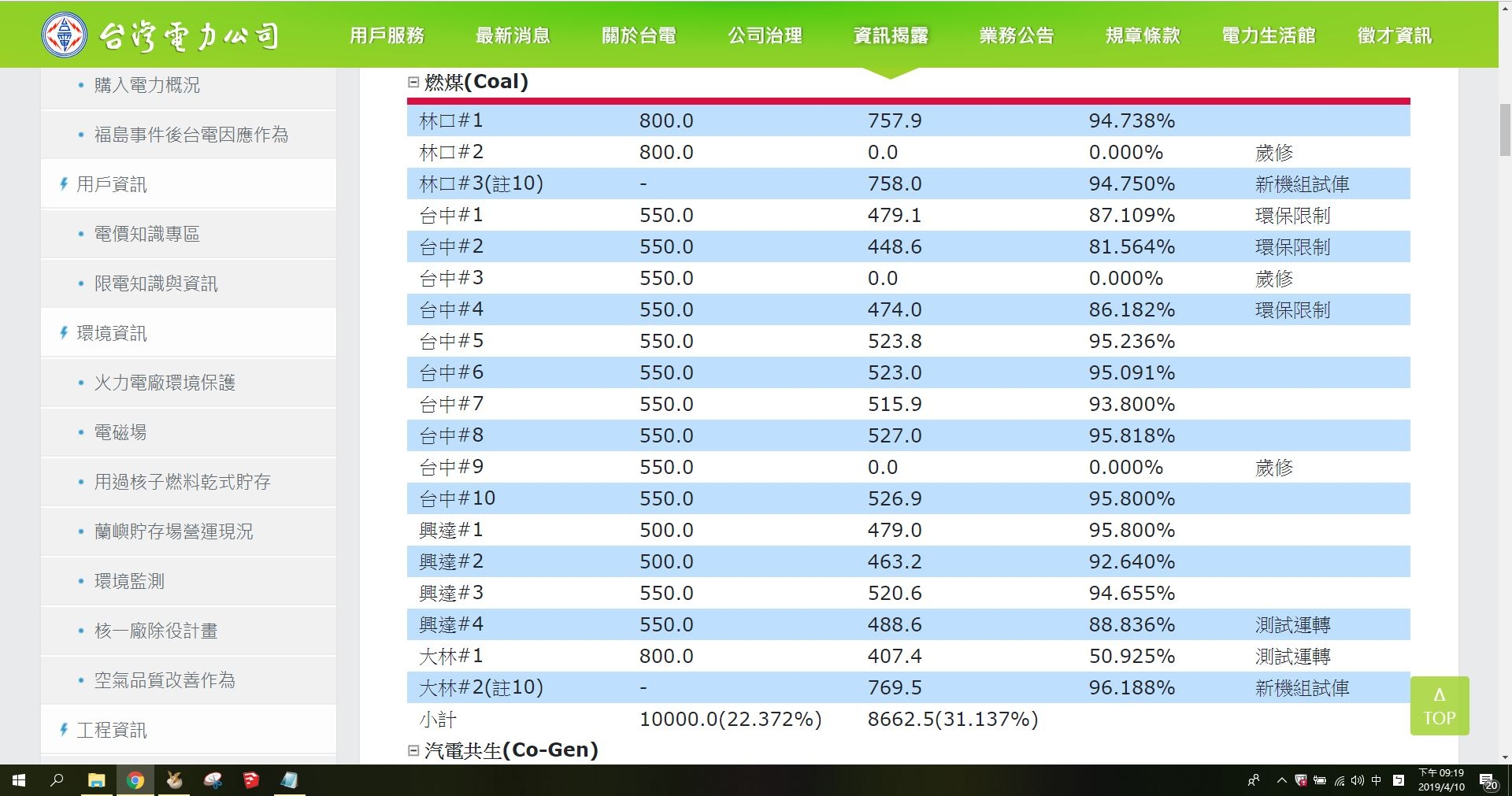Collapse the 燃煤(Coal) section
Viewport: 1512px width, 796px height.
[413, 82]
